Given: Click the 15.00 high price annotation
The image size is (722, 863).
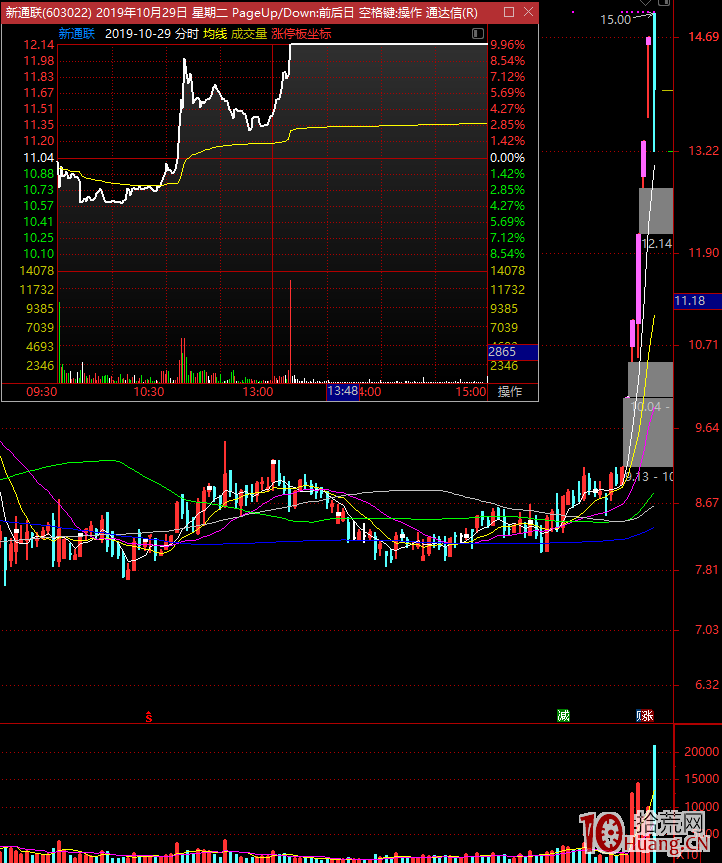Looking at the screenshot, I should (x=615, y=20).
